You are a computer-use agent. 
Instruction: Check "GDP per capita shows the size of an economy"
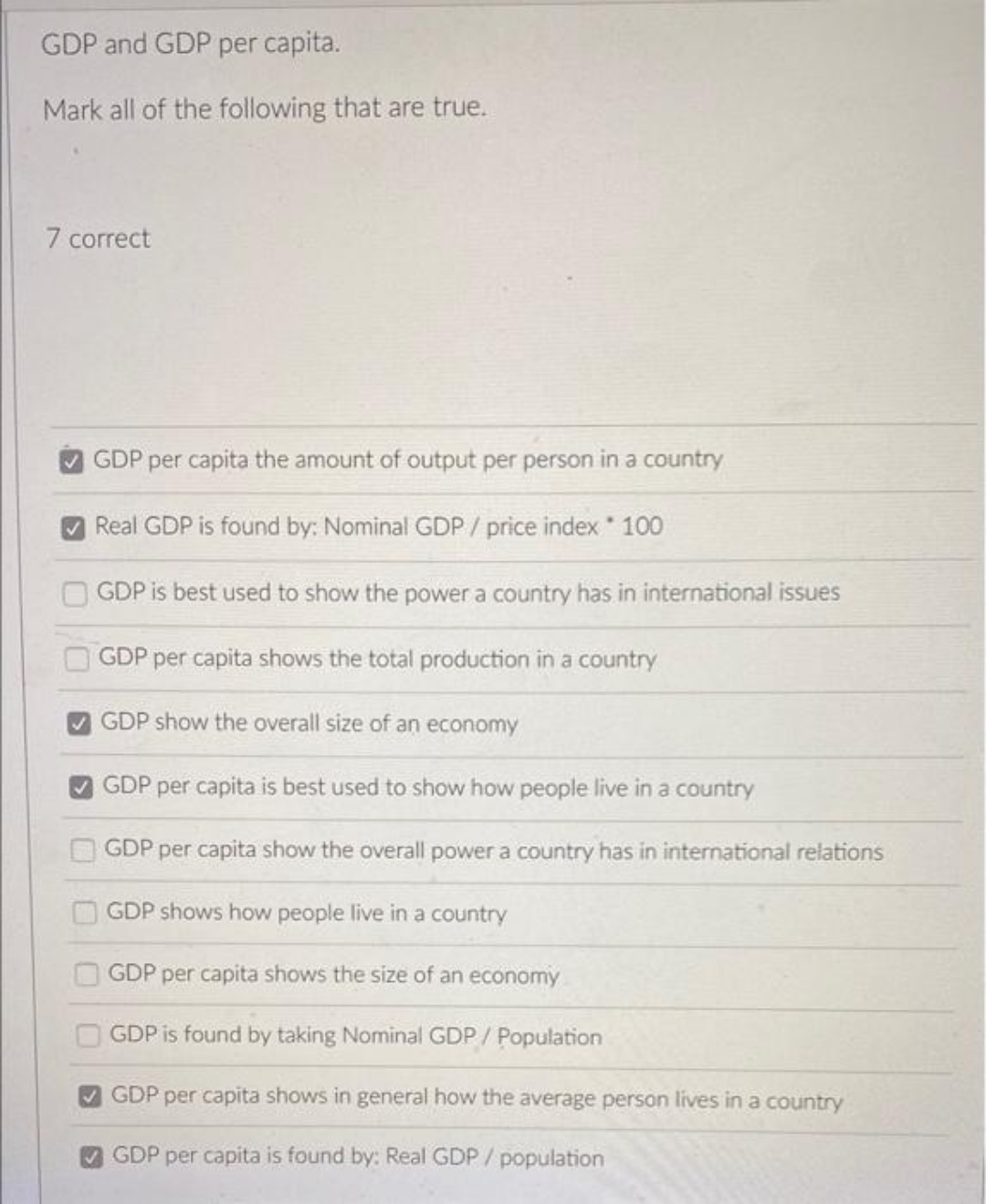87,976
